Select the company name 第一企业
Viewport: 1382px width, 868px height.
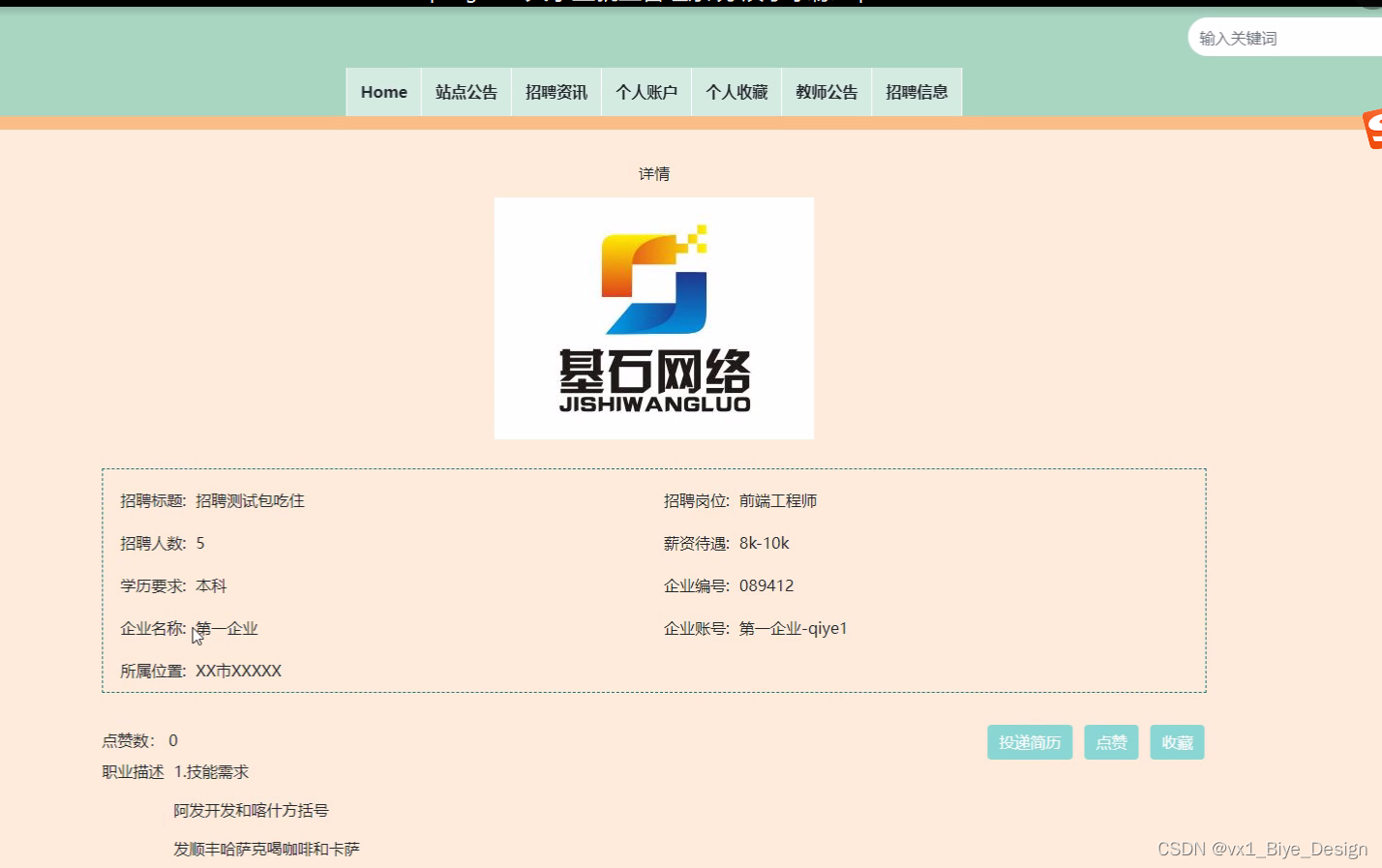(x=226, y=629)
